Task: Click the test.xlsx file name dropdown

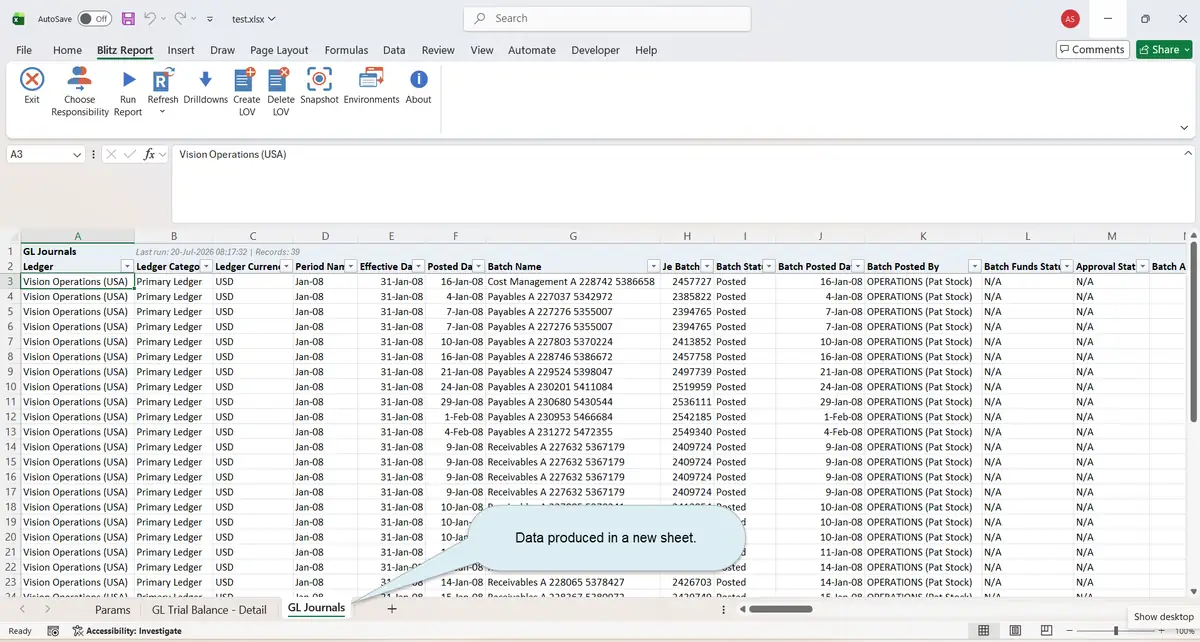Action: [254, 19]
